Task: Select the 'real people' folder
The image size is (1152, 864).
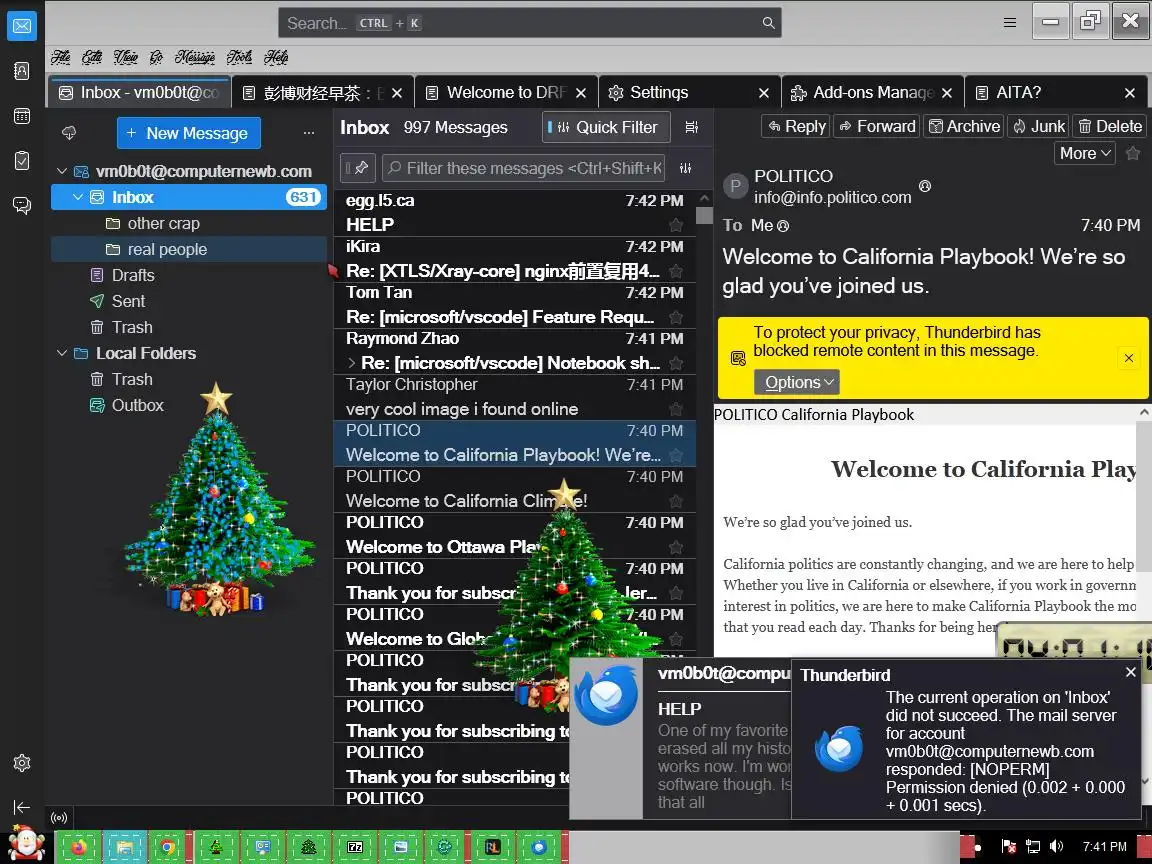Action: pyautogui.click(x=189, y=249)
